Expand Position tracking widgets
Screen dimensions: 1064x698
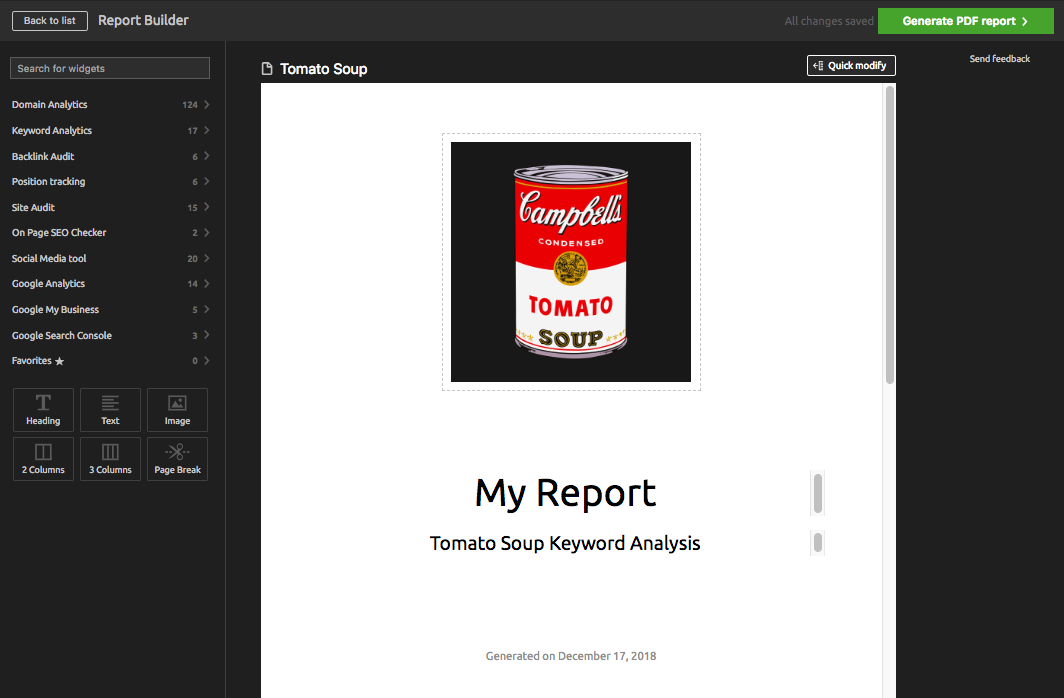110,181
